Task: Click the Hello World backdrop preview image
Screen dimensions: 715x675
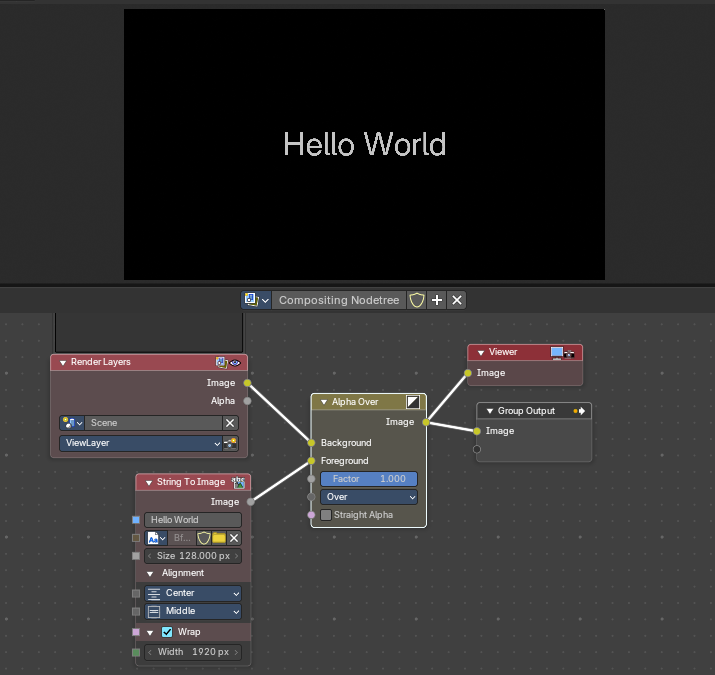Action: (x=364, y=144)
